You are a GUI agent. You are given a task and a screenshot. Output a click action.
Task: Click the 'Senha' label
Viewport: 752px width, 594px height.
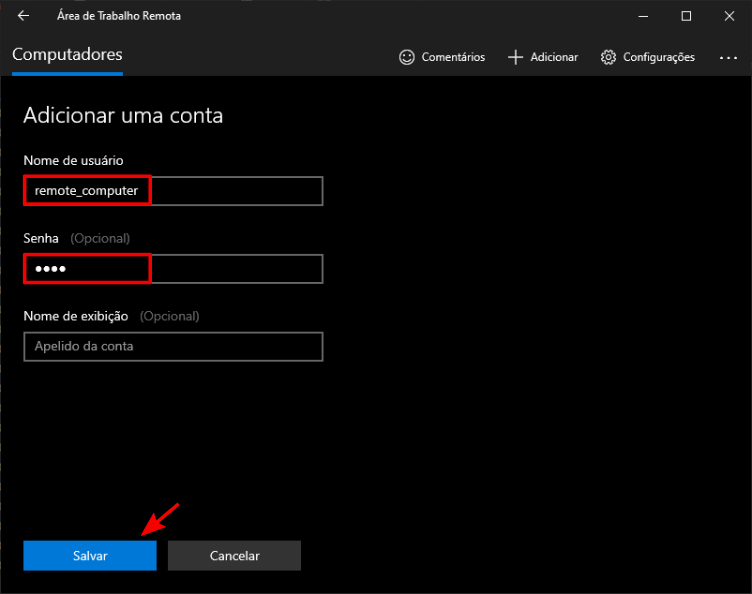41,238
